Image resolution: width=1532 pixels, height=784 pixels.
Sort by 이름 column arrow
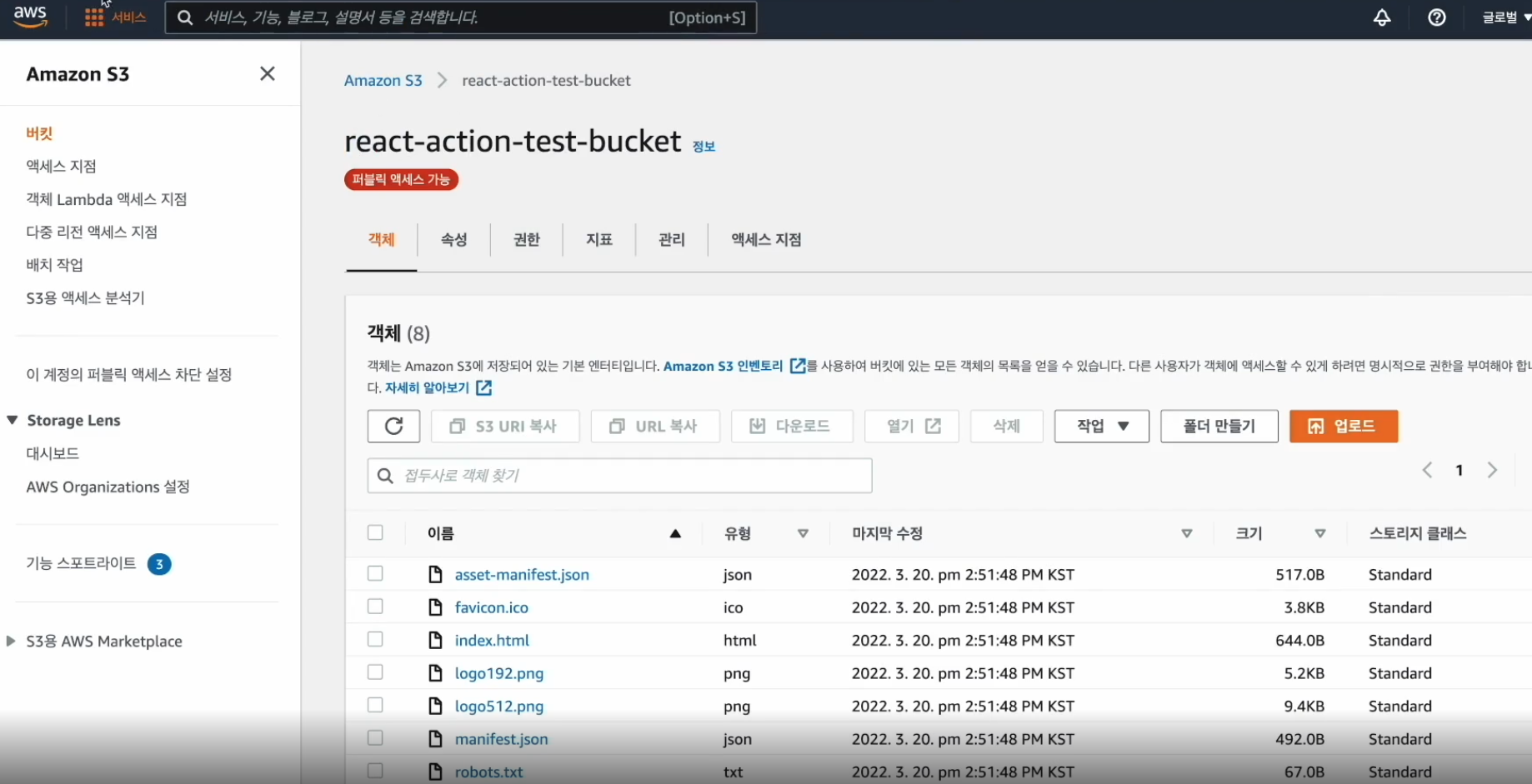[675, 534]
